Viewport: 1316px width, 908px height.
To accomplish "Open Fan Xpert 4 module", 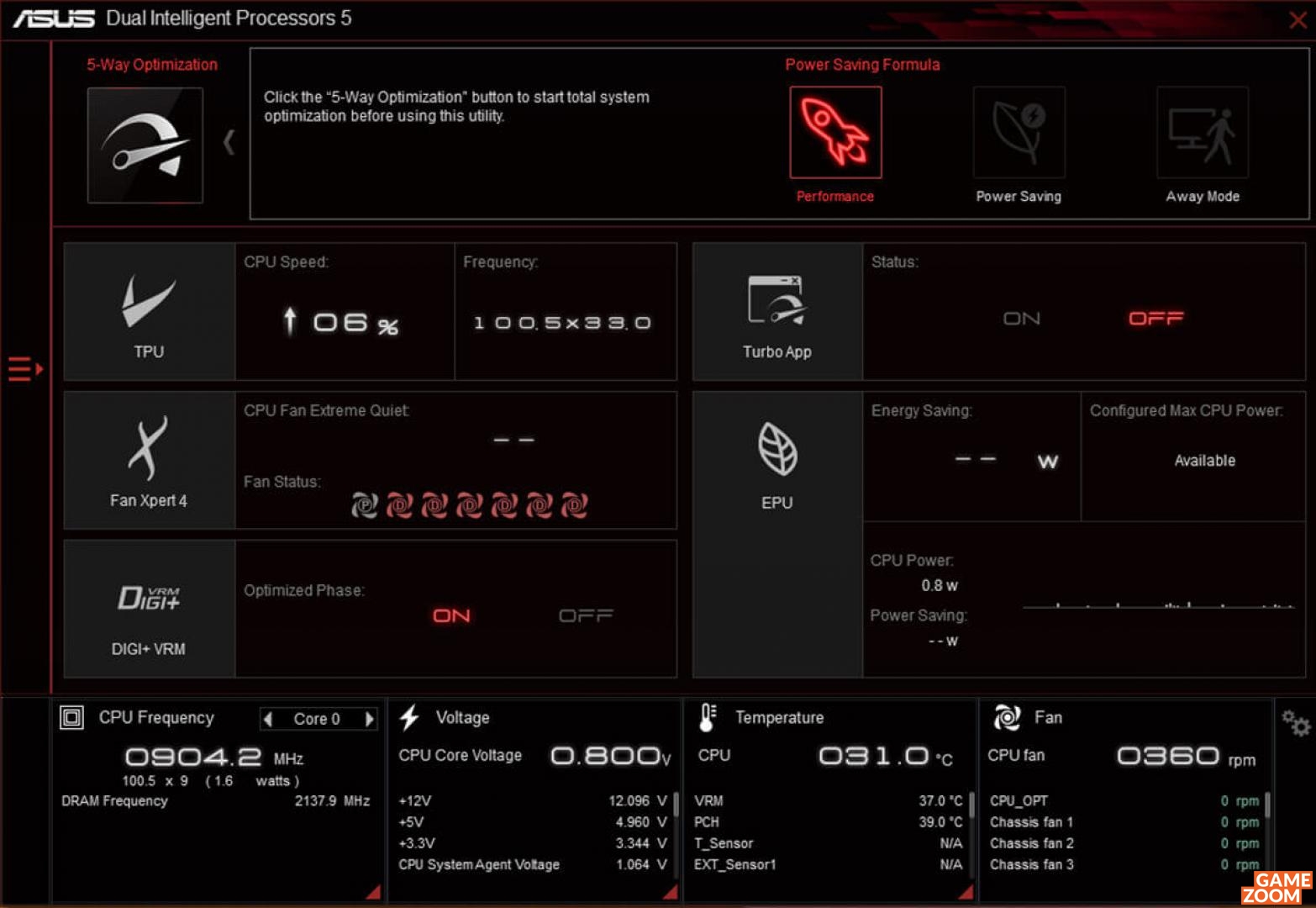I will pos(149,460).
